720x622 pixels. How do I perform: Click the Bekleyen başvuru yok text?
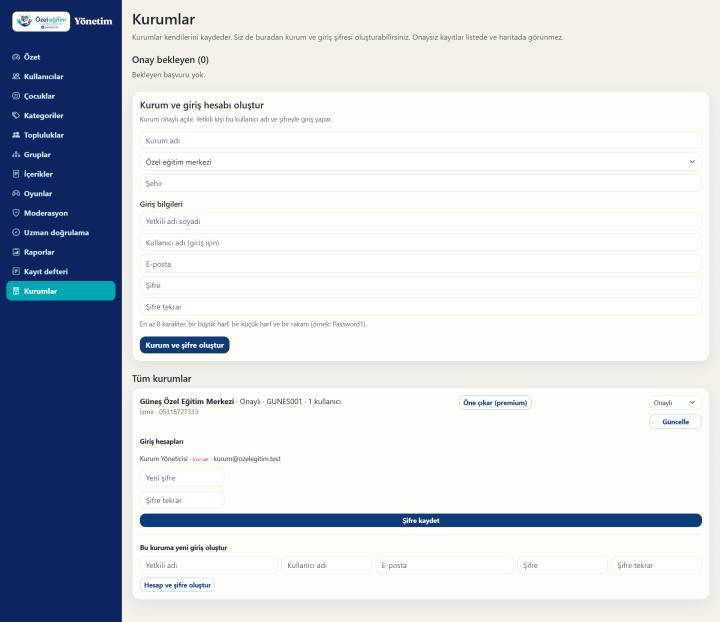pyautogui.click(x=169, y=75)
